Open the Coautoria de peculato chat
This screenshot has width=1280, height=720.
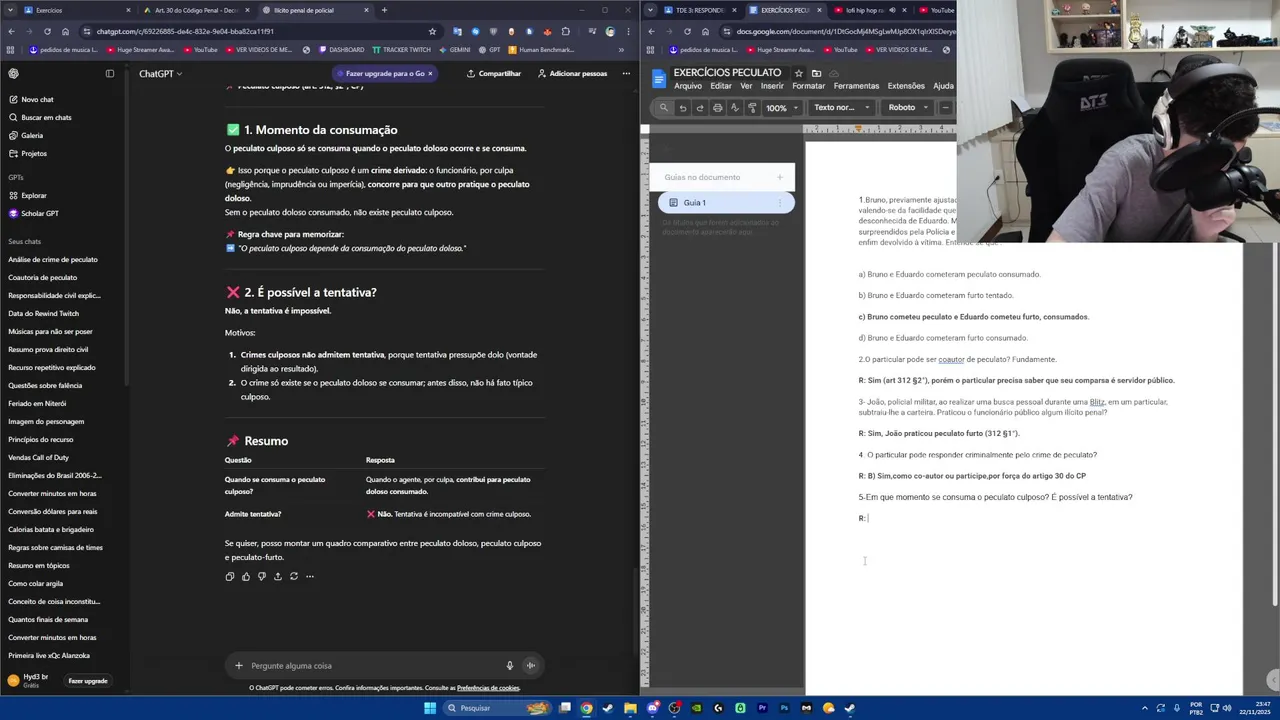click(64, 277)
